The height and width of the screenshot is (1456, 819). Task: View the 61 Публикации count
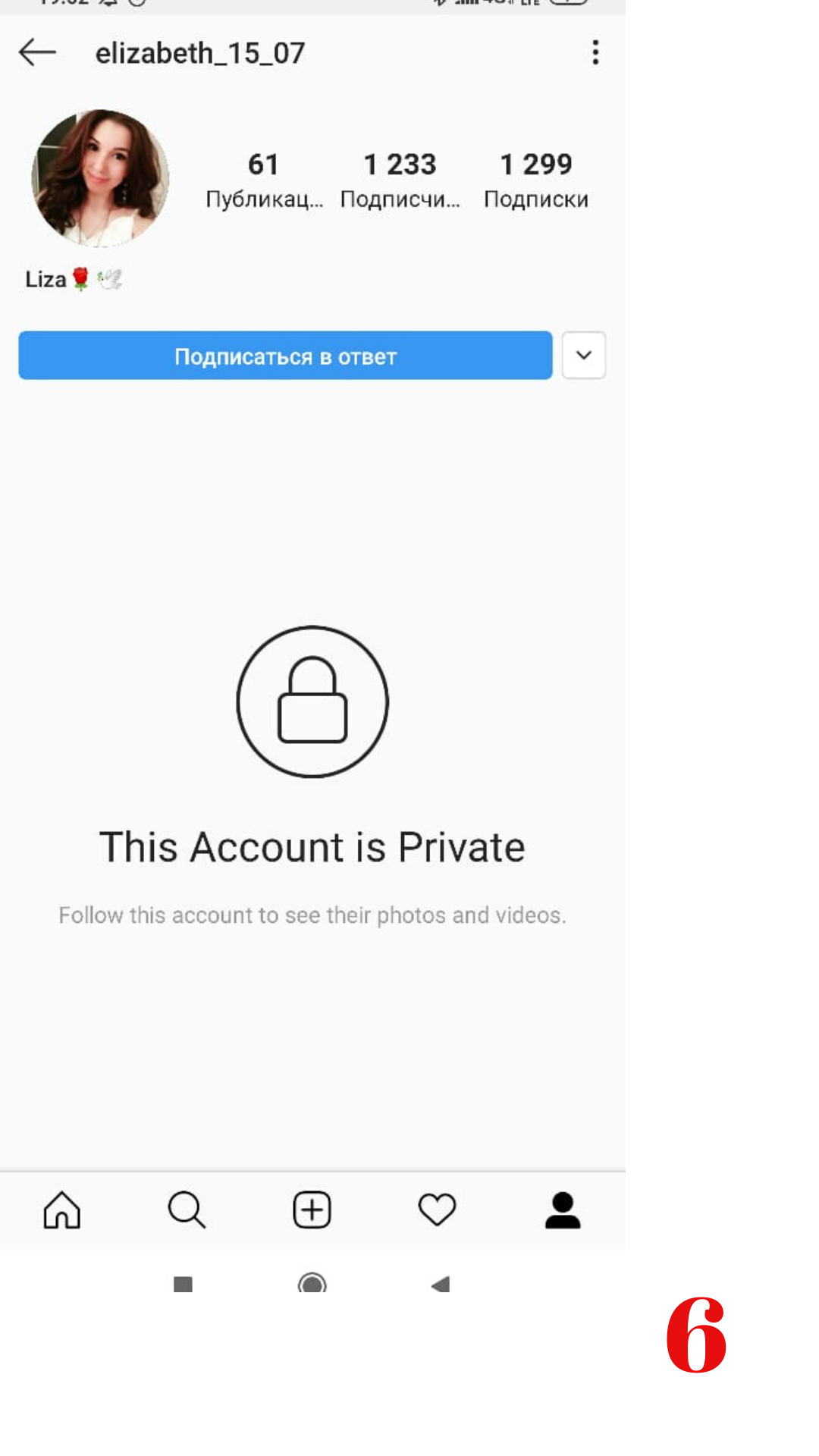click(x=264, y=180)
